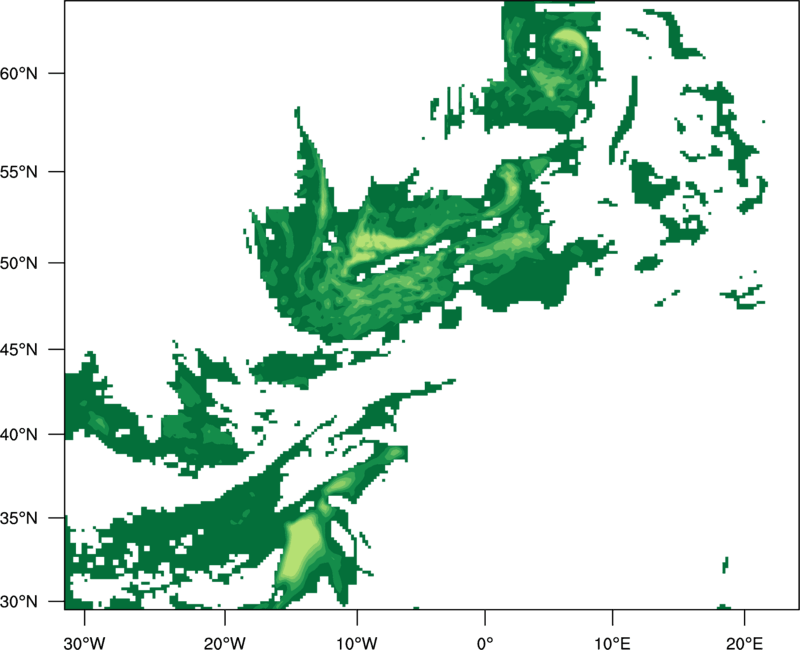Click the 60°N latitude label
This screenshot has width=800, height=650.
click(x=19, y=73)
